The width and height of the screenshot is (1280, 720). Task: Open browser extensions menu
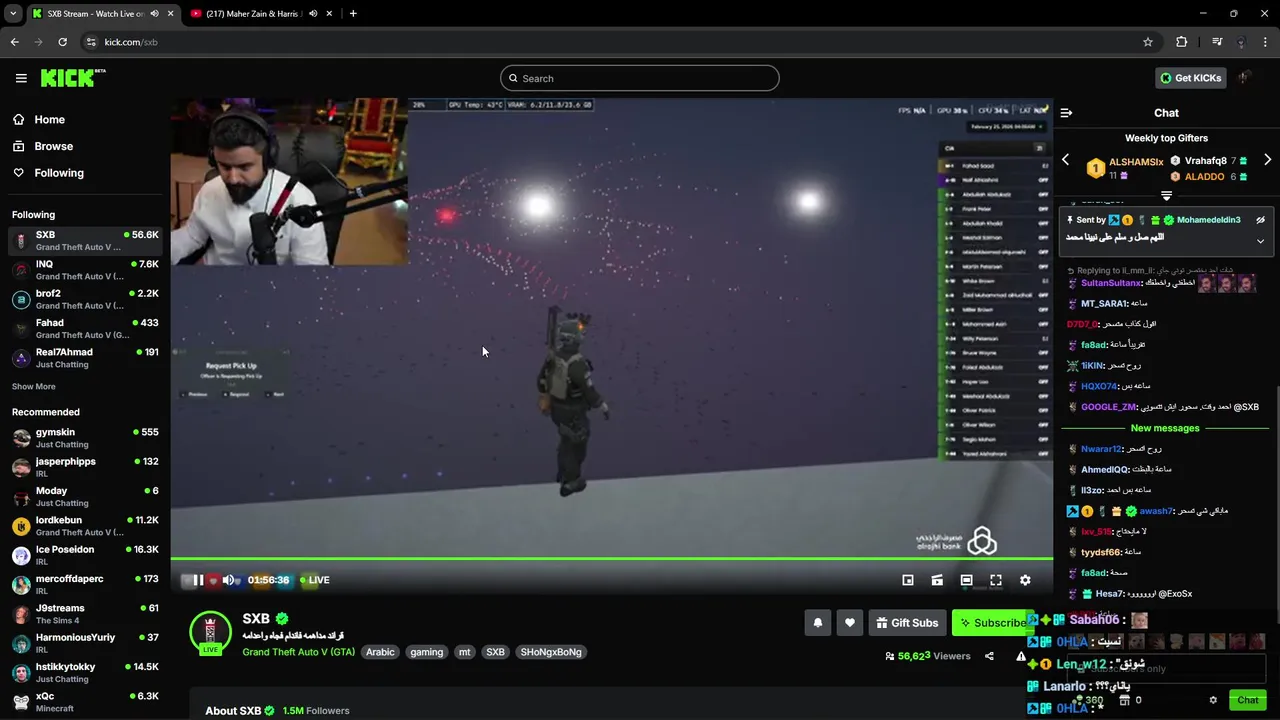[1182, 42]
